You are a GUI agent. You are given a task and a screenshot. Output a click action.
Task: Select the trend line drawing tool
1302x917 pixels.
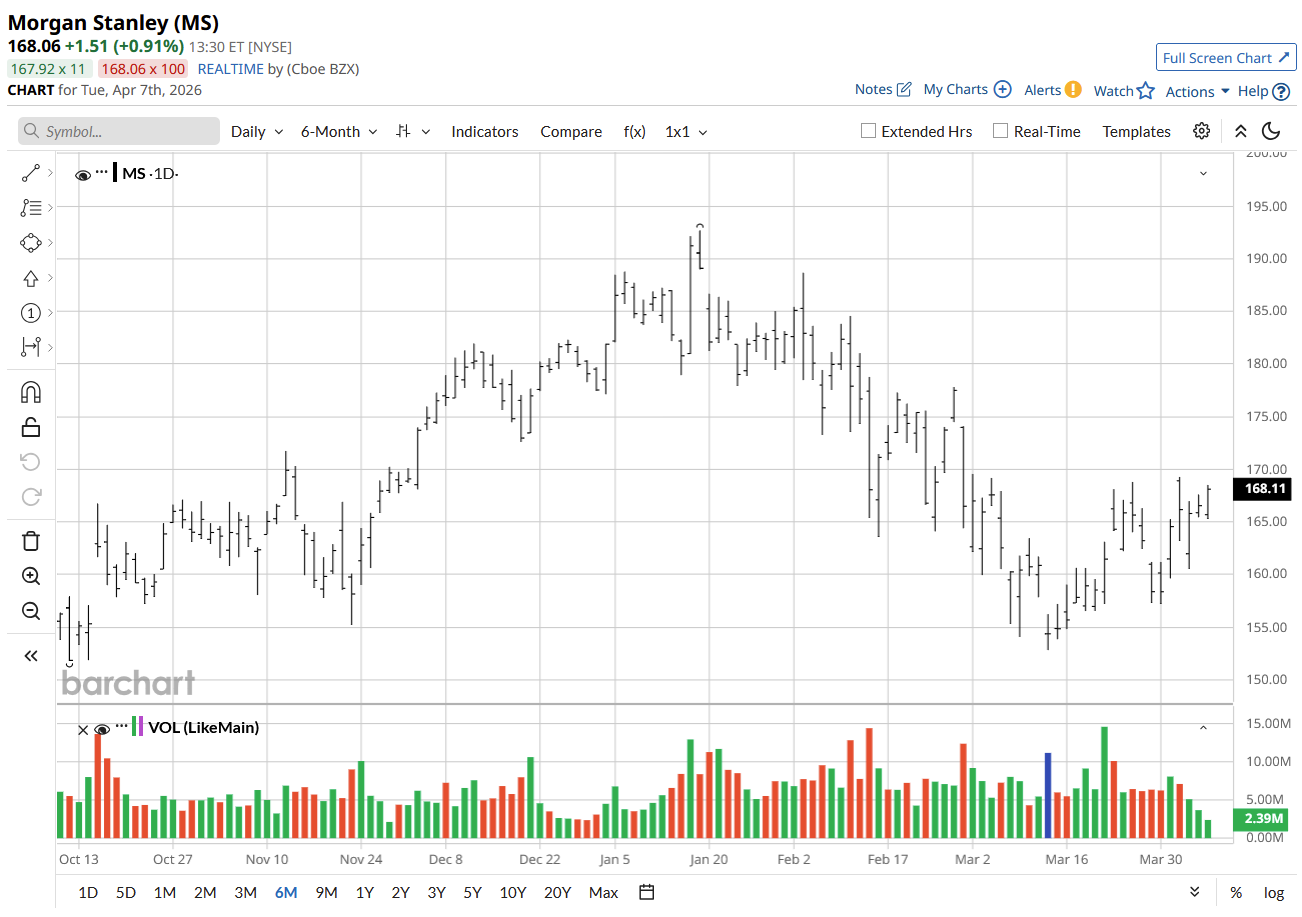pos(30,173)
